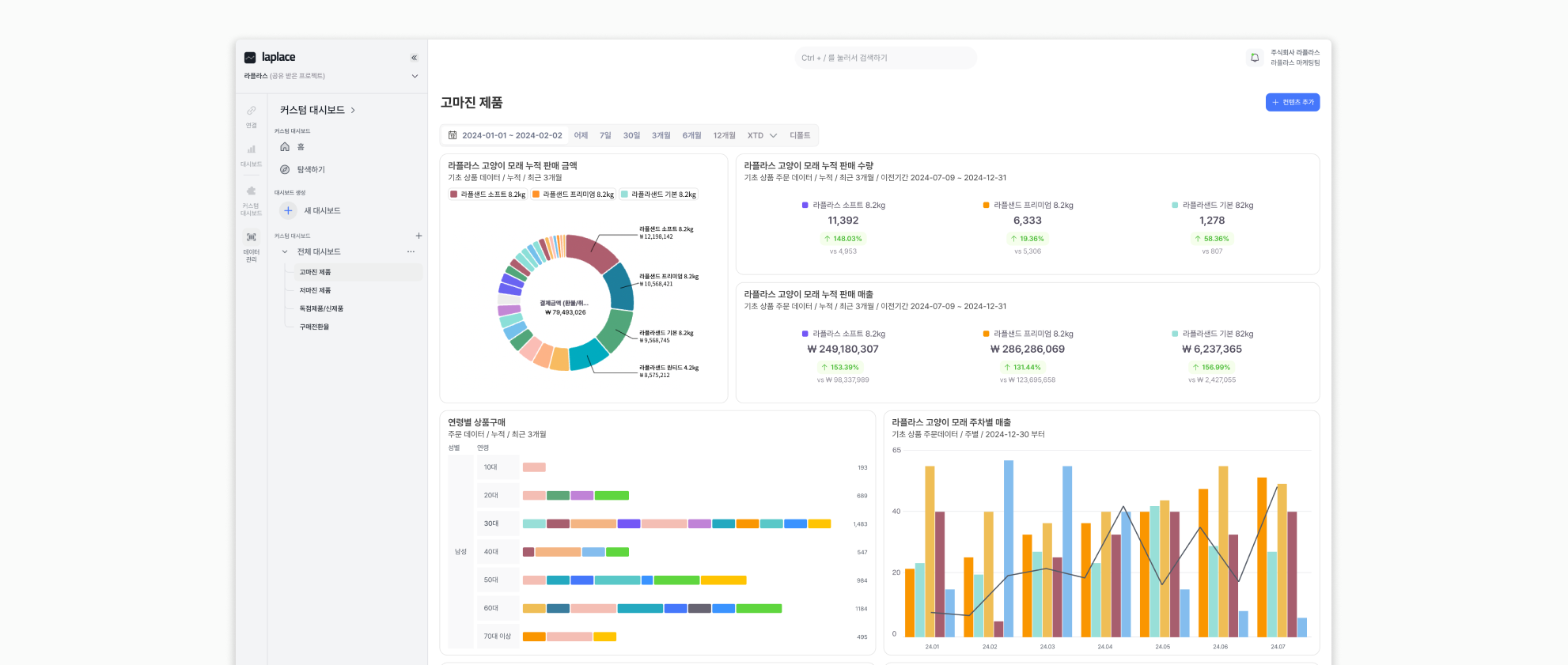Add a dashboard with the 커스텀 대시보드 plus icon
The height and width of the screenshot is (665, 1568).
point(419,236)
